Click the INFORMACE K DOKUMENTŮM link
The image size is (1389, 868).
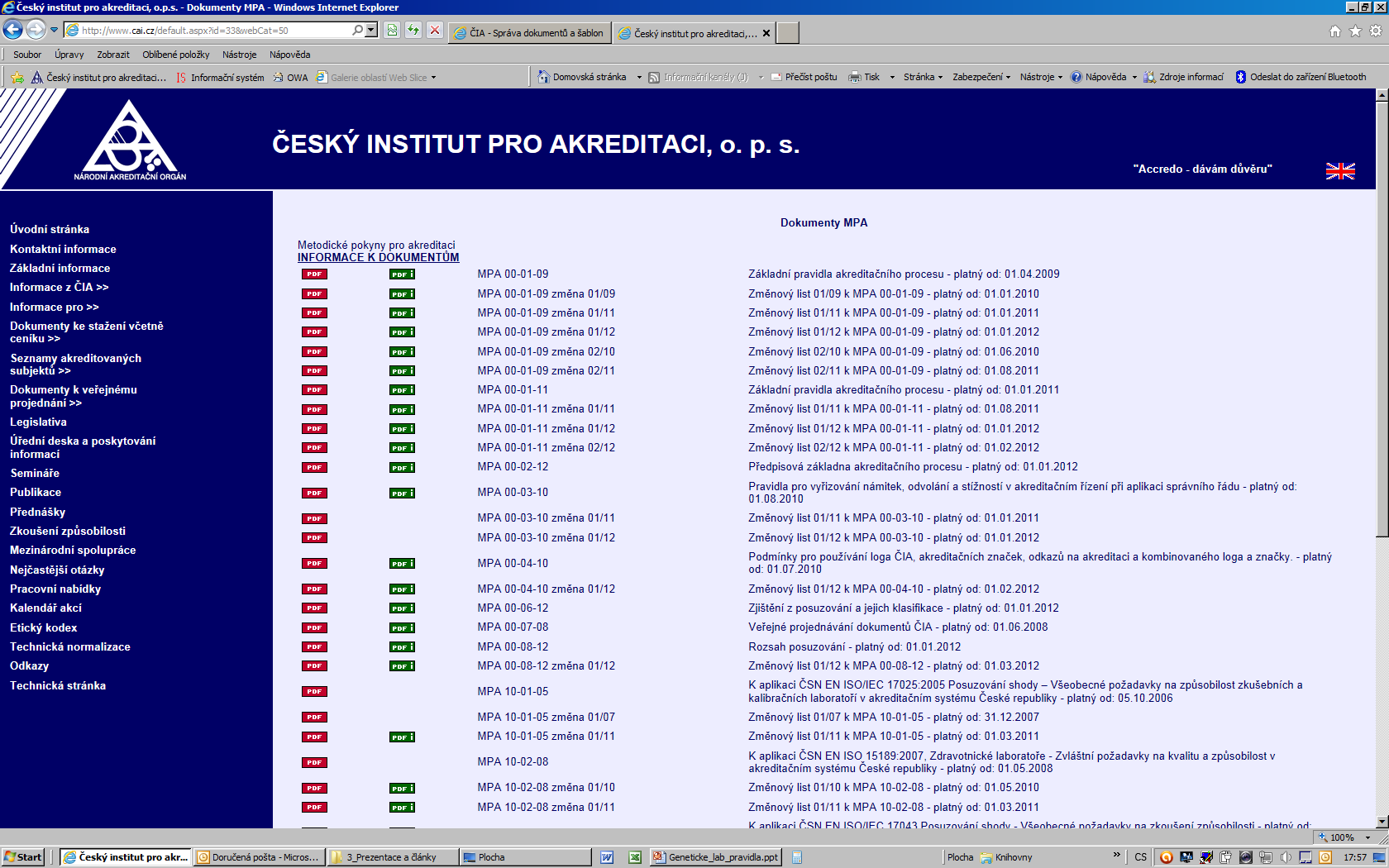379,258
